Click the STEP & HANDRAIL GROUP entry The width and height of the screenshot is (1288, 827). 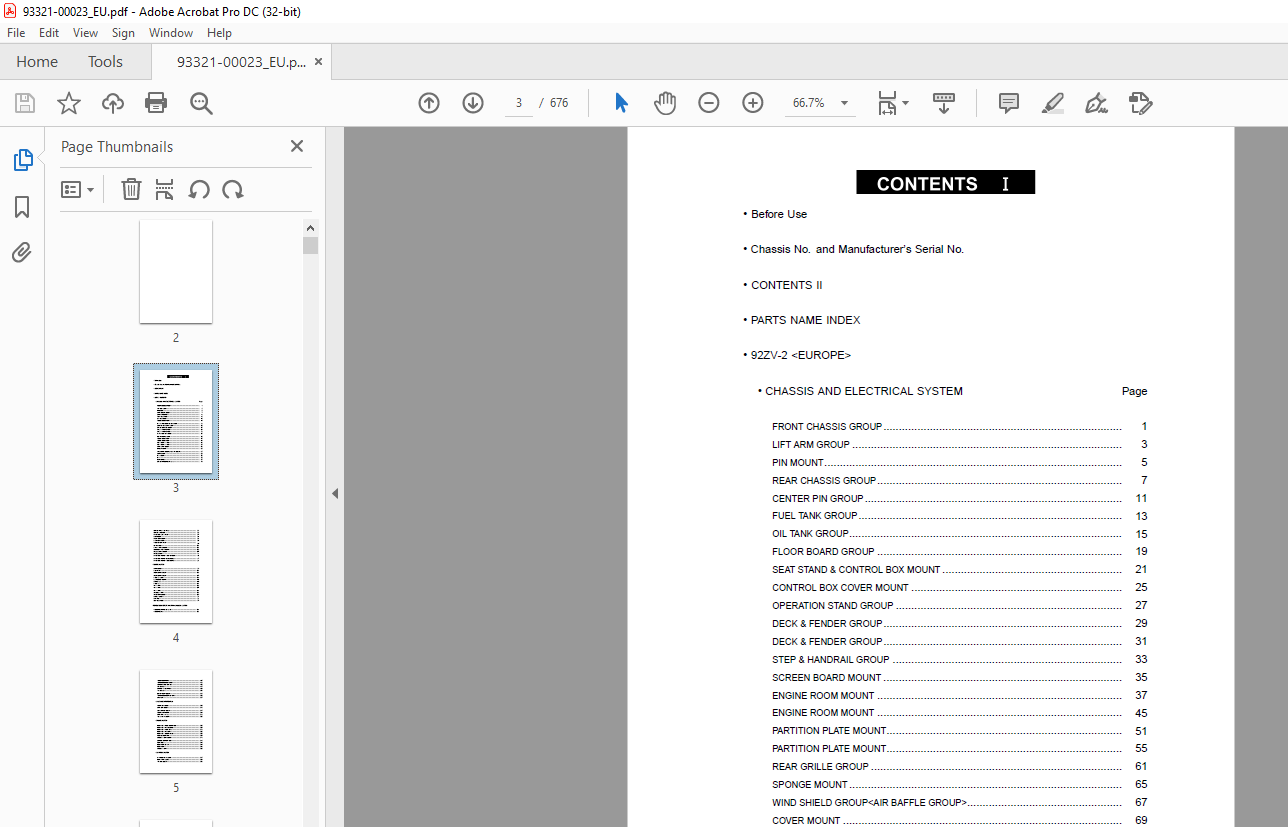(x=960, y=660)
